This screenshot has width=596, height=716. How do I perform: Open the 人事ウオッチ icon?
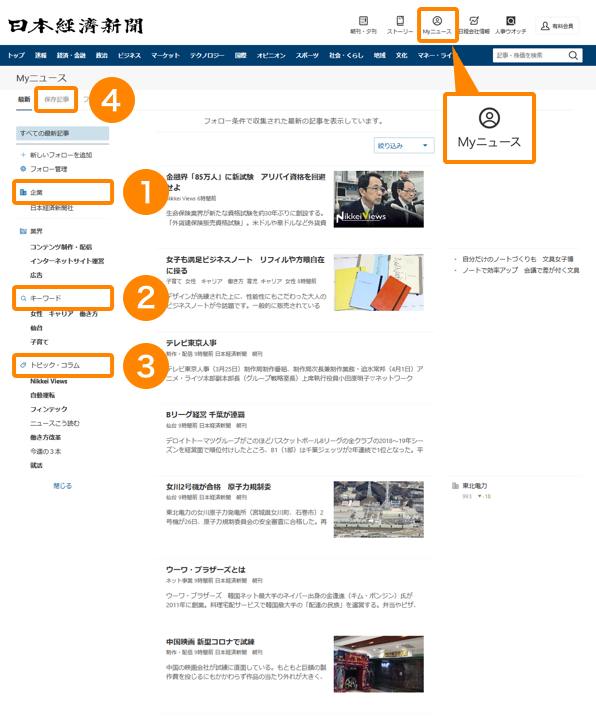click(x=511, y=25)
